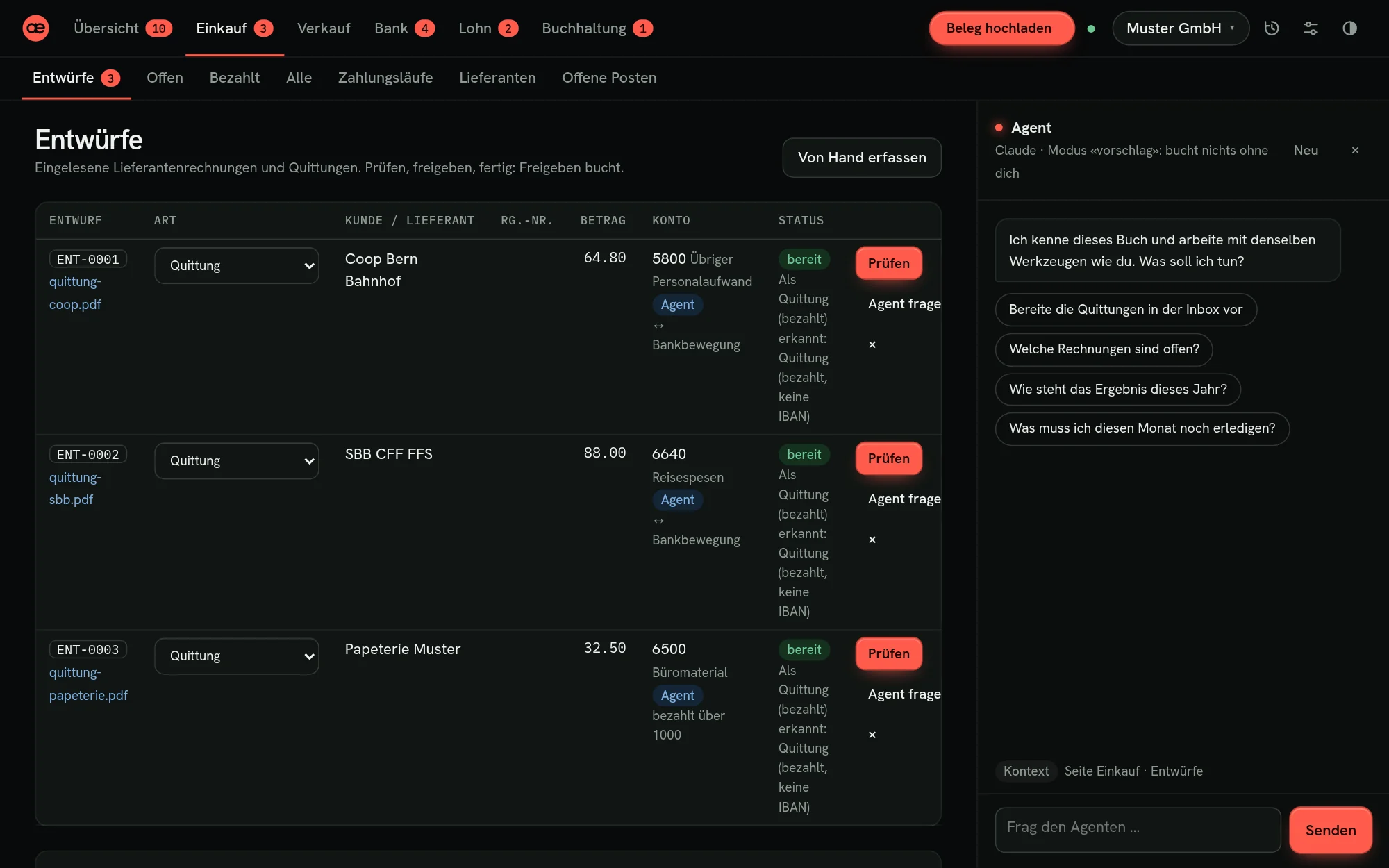The image size is (1389, 868).
Task: Open the Art dropdown for ENT-0003
Action: (x=237, y=656)
